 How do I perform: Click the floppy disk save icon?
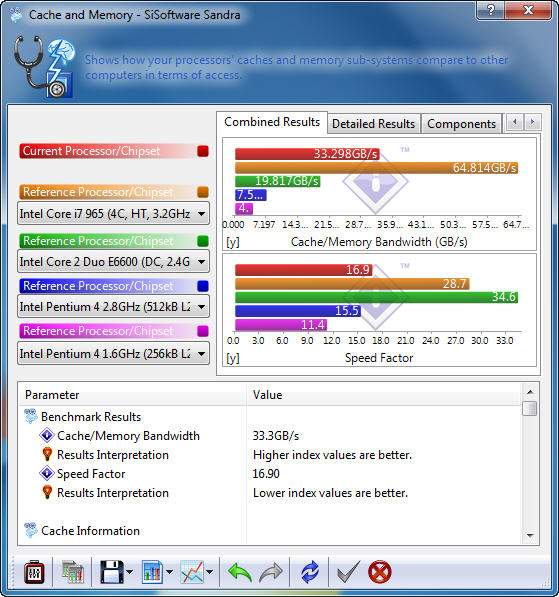[112, 572]
